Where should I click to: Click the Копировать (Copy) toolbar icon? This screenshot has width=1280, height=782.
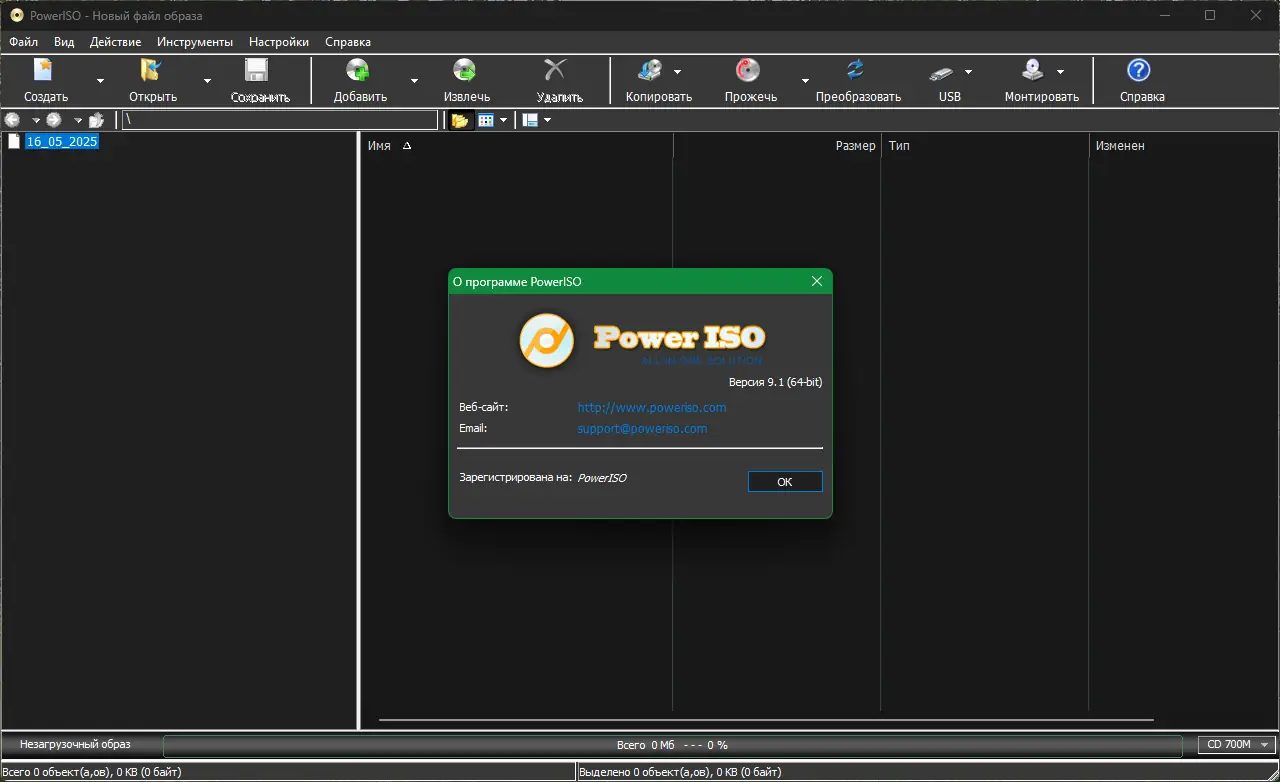(650, 71)
